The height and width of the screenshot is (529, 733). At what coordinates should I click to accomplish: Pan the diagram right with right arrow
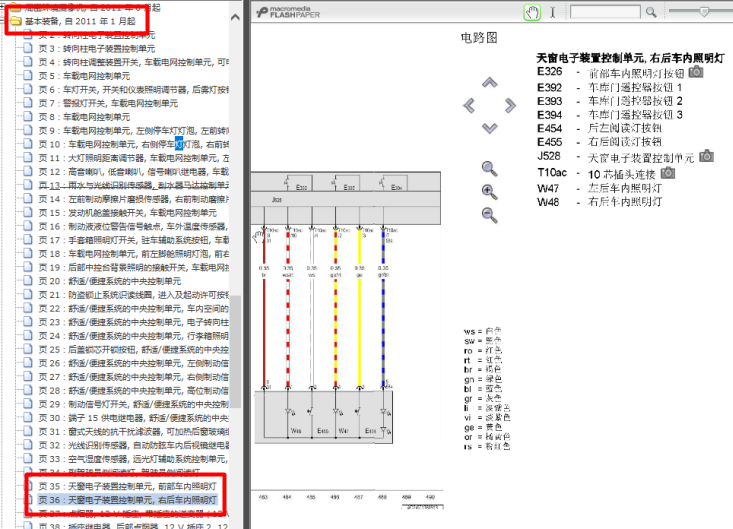pyautogui.click(x=510, y=106)
